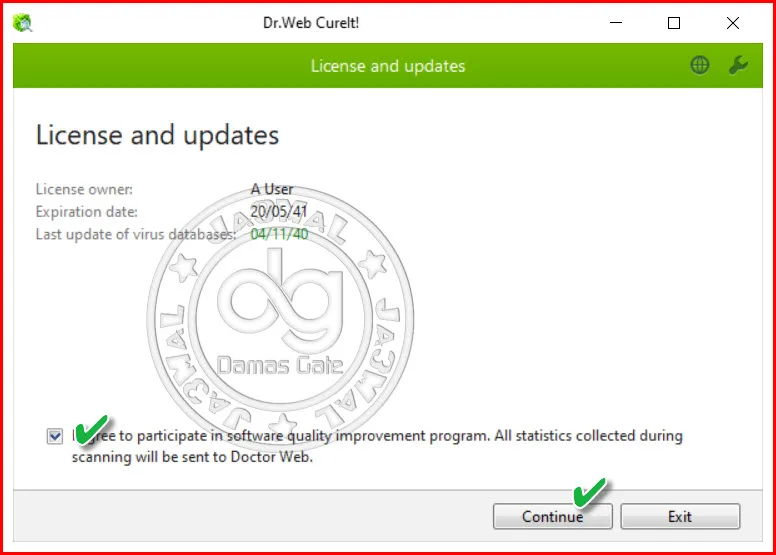This screenshot has width=776, height=555.
Task: Toggle software quality improvement program checkbox
Action: click(55, 436)
